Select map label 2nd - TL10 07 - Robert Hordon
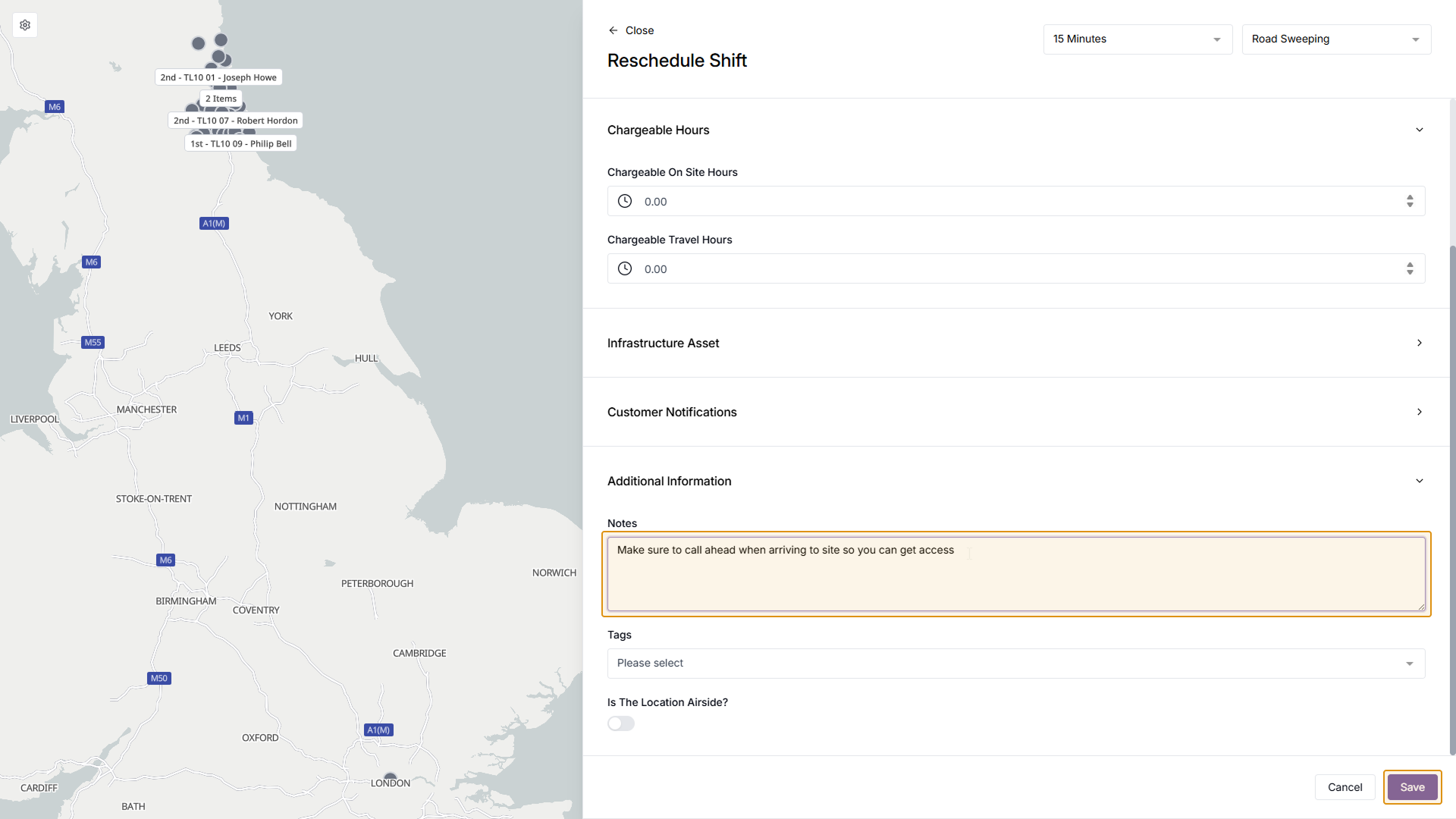 (x=235, y=121)
